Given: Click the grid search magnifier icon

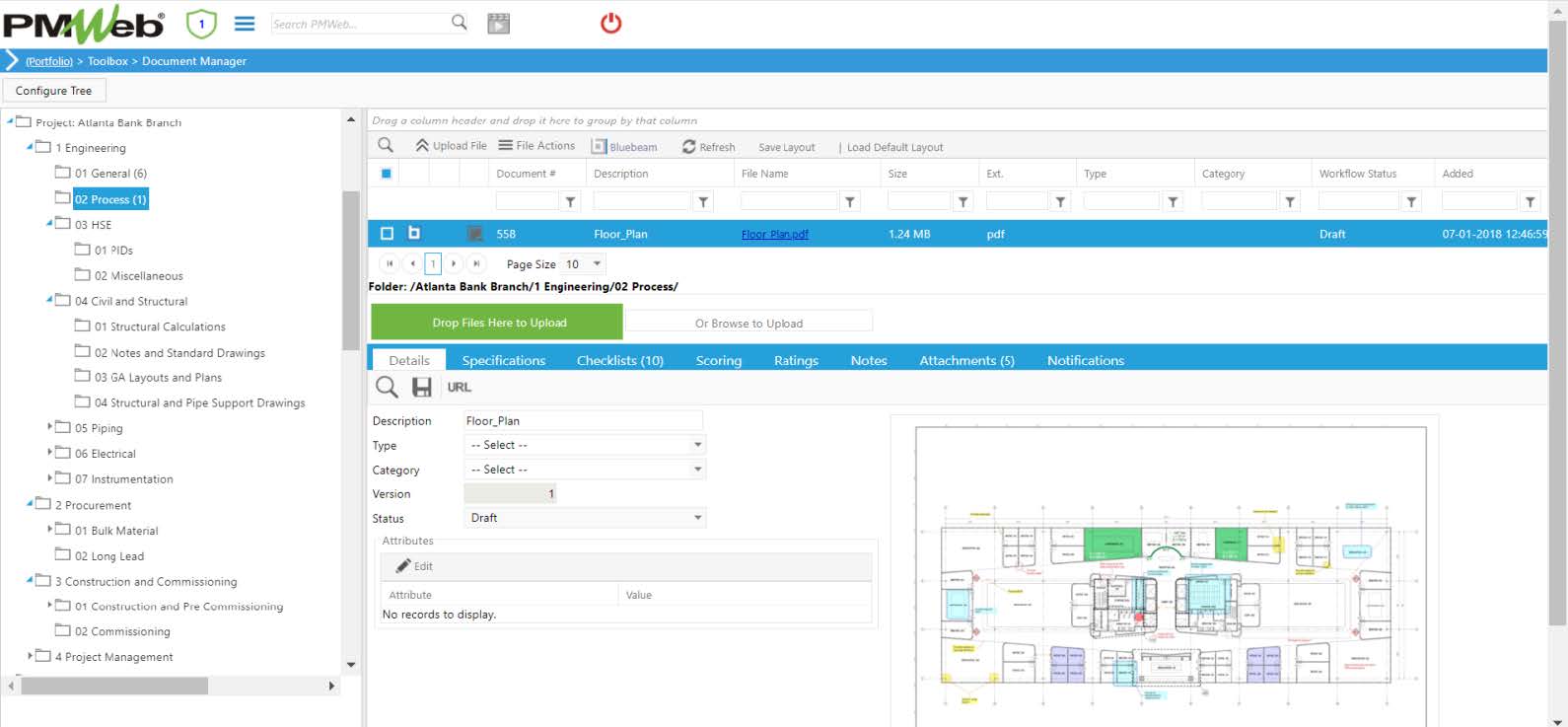Looking at the screenshot, I should coord(386,145).
